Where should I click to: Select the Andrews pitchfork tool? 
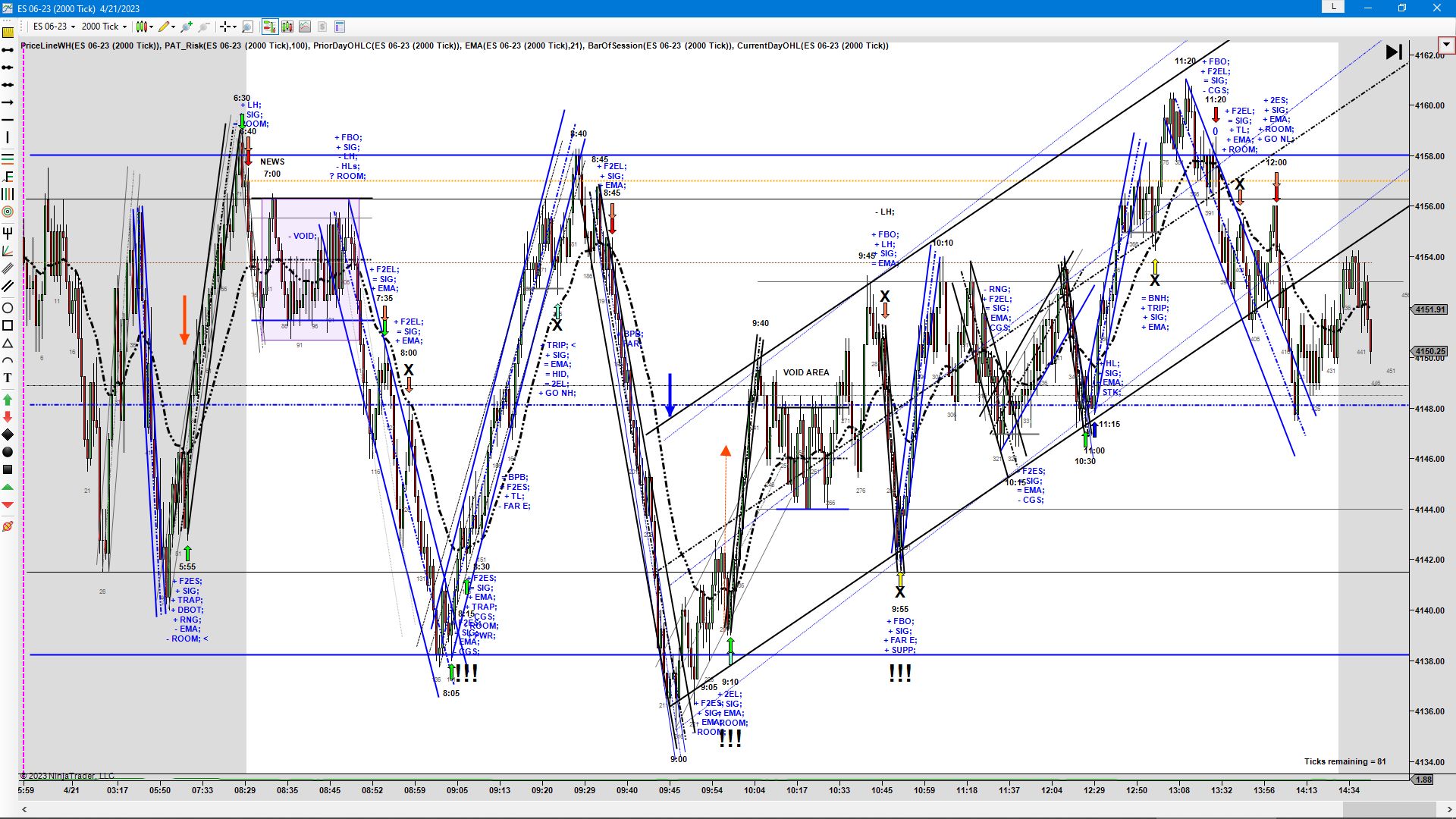[8, 233]
